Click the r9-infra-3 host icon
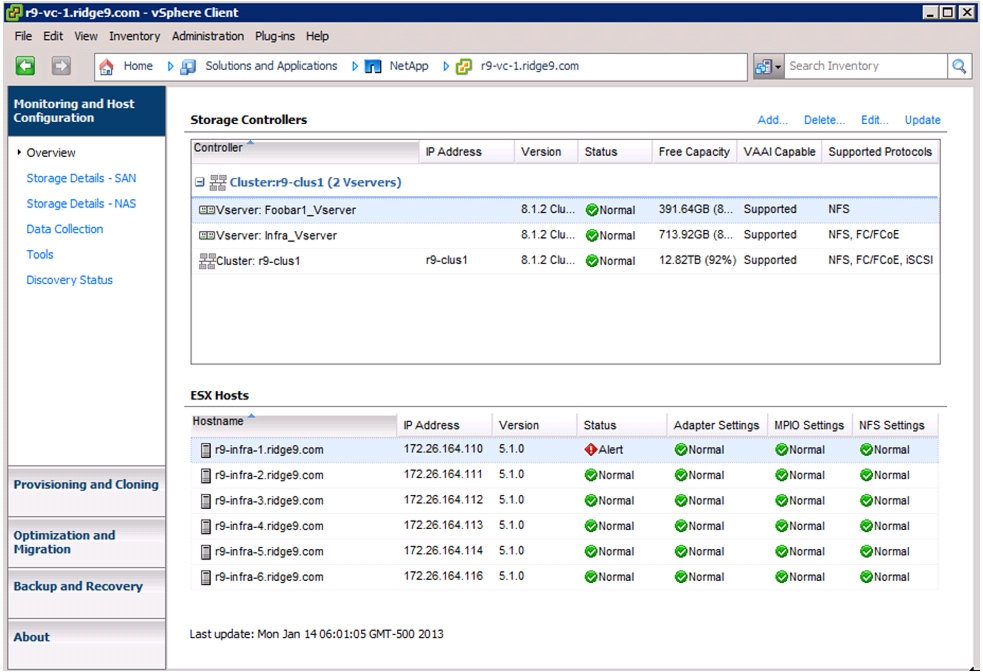The width and height of the screenshot is (983, 672). click(x=206, y=501)
